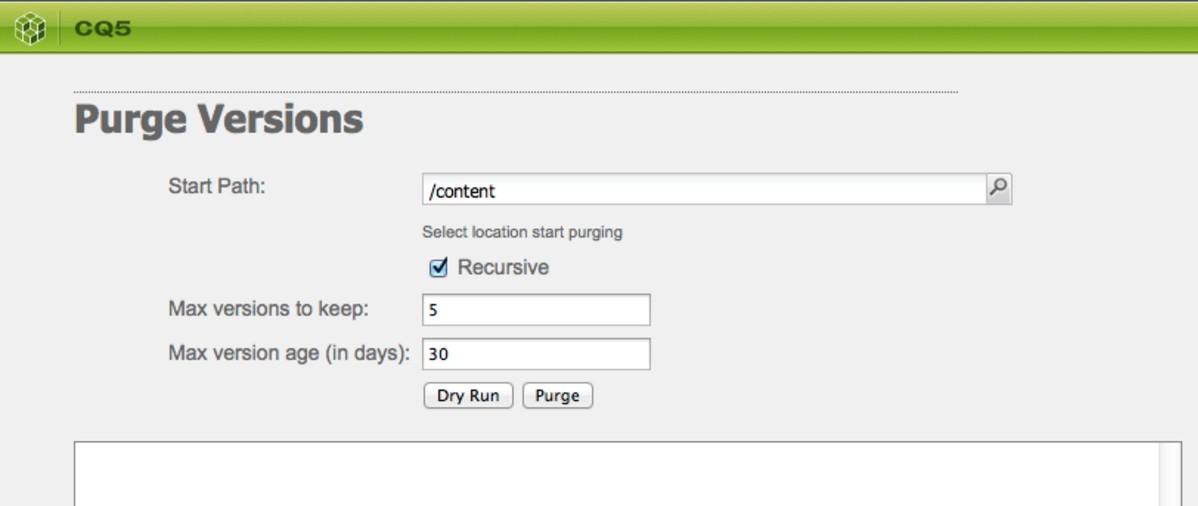
Task: Click the value 30 in the age field
Action: pos(438,355)
